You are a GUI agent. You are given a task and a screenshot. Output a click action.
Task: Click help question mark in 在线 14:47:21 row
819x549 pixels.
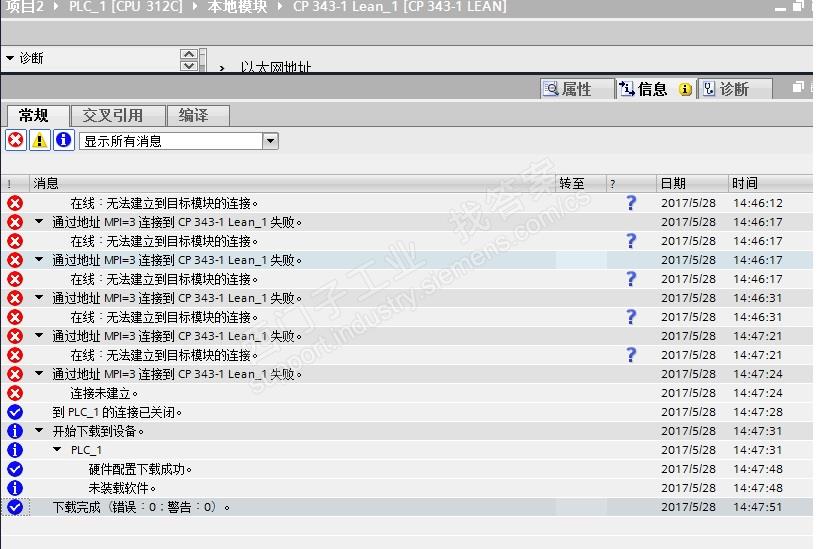pos(631,355)
